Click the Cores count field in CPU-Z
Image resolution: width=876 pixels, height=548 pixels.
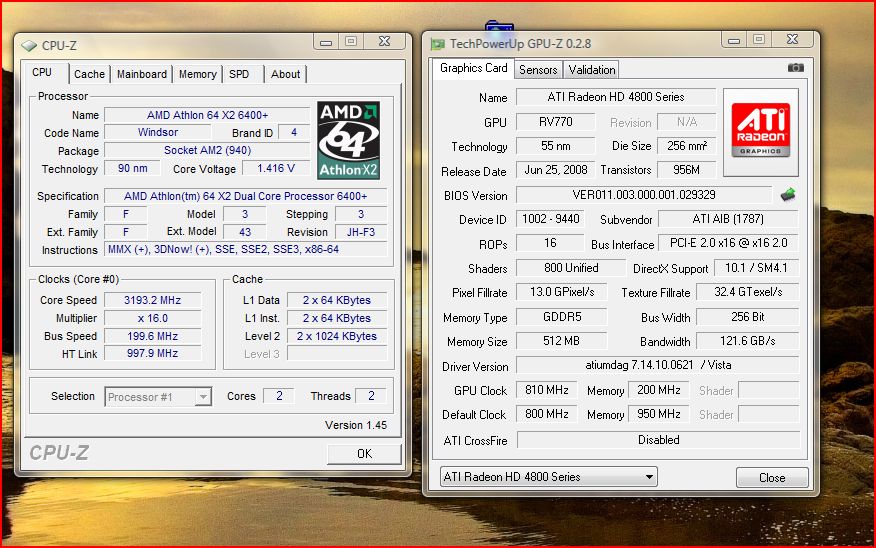[x=279, y=395]
